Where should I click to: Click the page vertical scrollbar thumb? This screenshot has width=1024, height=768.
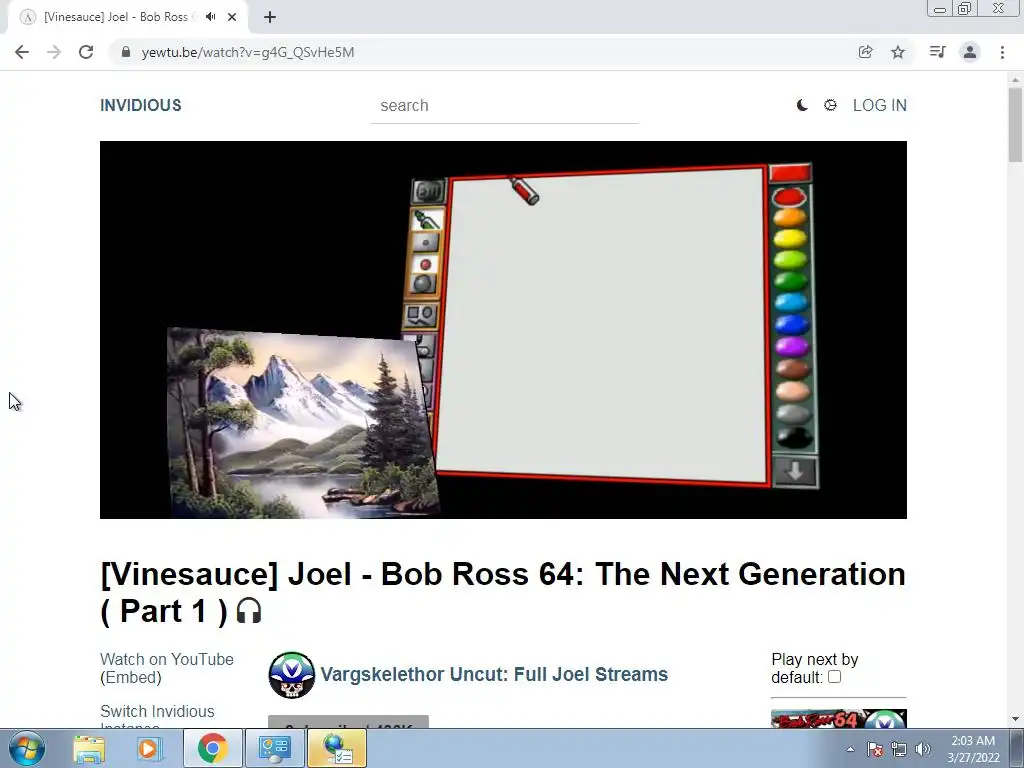tap(1015, 124)
